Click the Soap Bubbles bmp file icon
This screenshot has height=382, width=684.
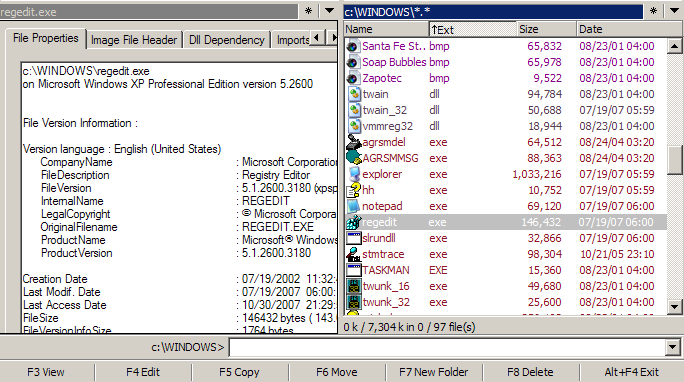point(353,62)
